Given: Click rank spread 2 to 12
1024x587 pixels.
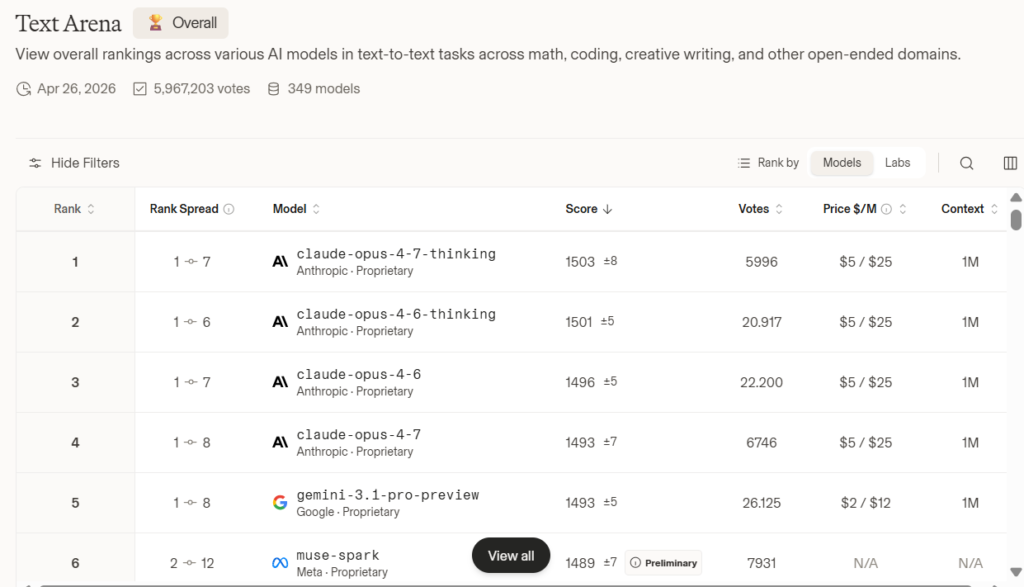Looking at the screenshot, I should (192, 563).
